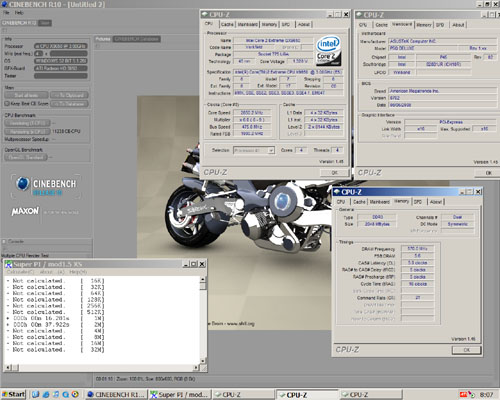500x400 pixels.
Task: Click the OK button in the memory CPU-Z window
Action: 466,350
